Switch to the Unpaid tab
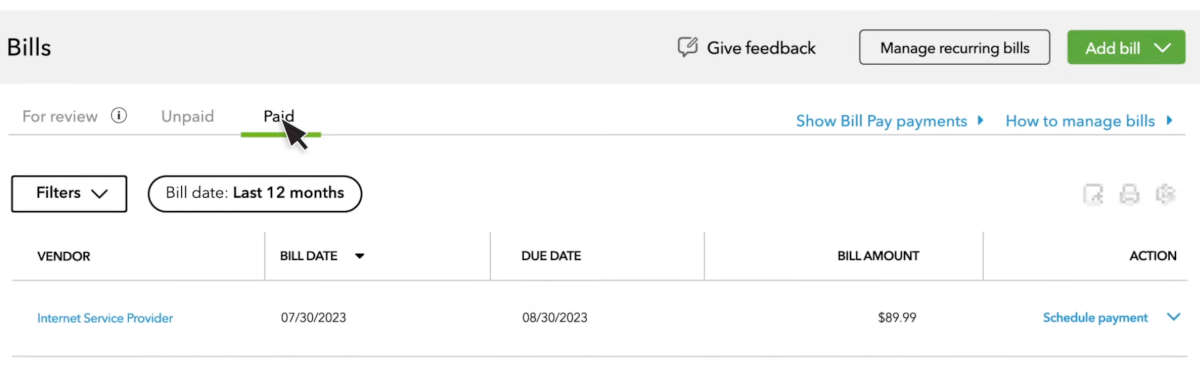The width and height of the screenshot is (1200, 388). click(x=188, y=116)
